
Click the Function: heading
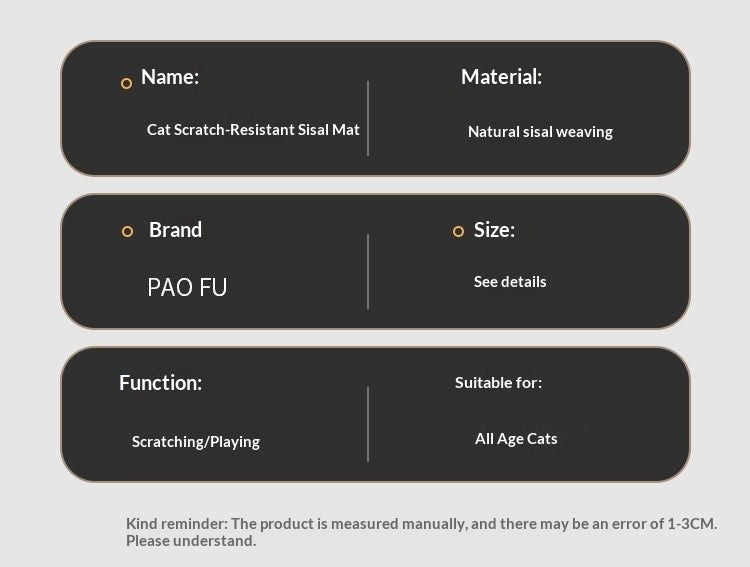click(x=161, y=383)
